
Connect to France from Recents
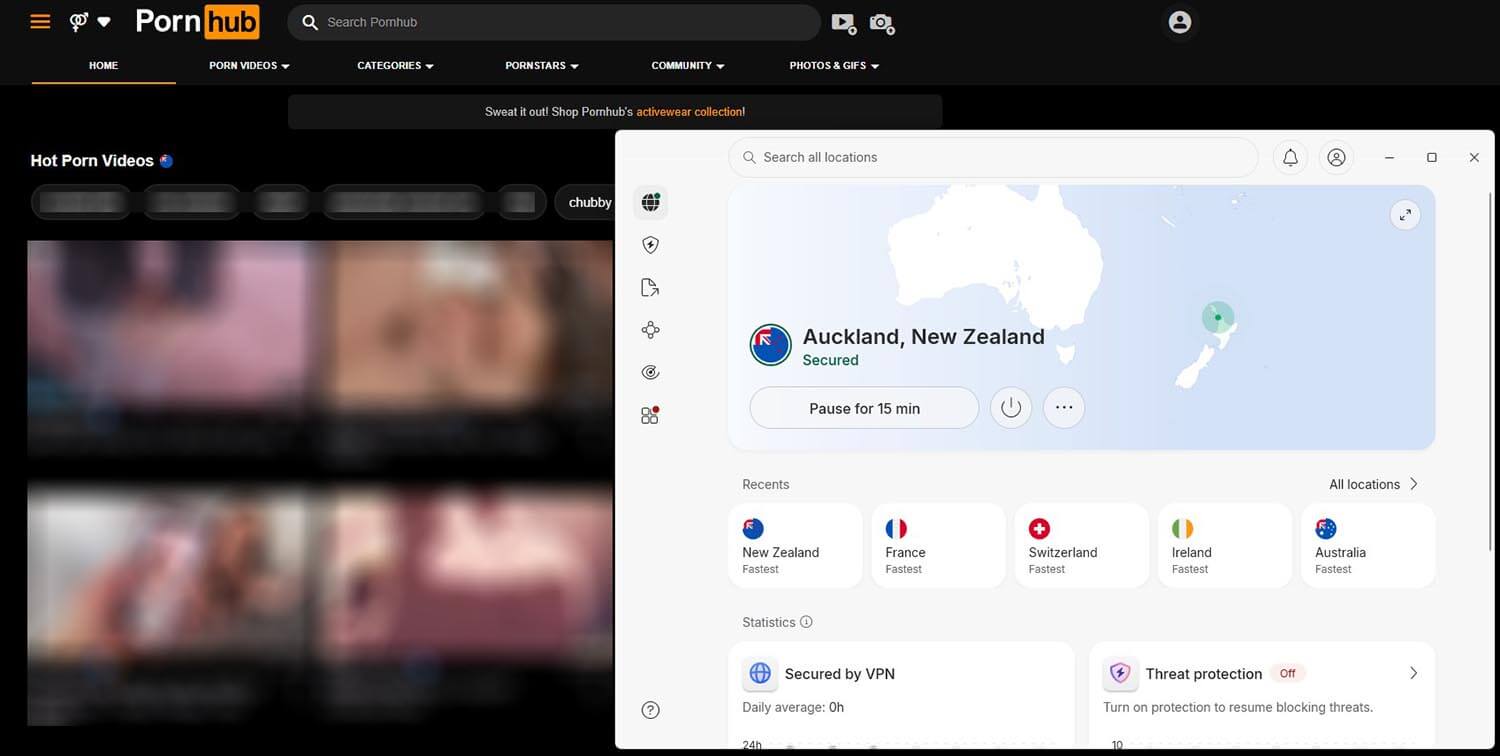938,545
